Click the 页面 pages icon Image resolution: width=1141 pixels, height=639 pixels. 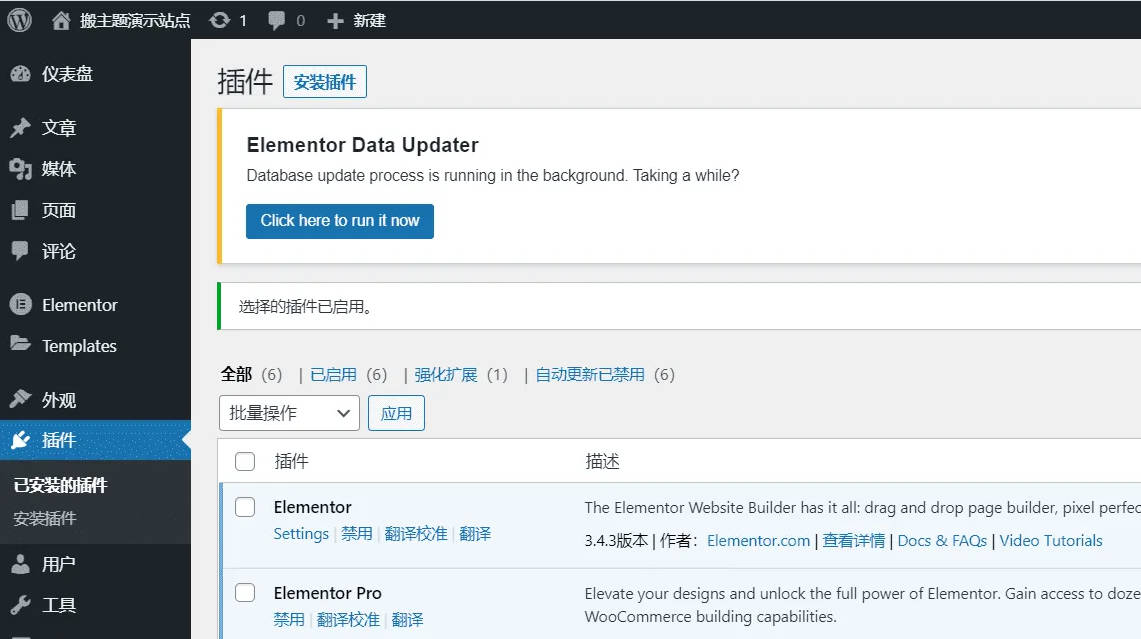20,210
